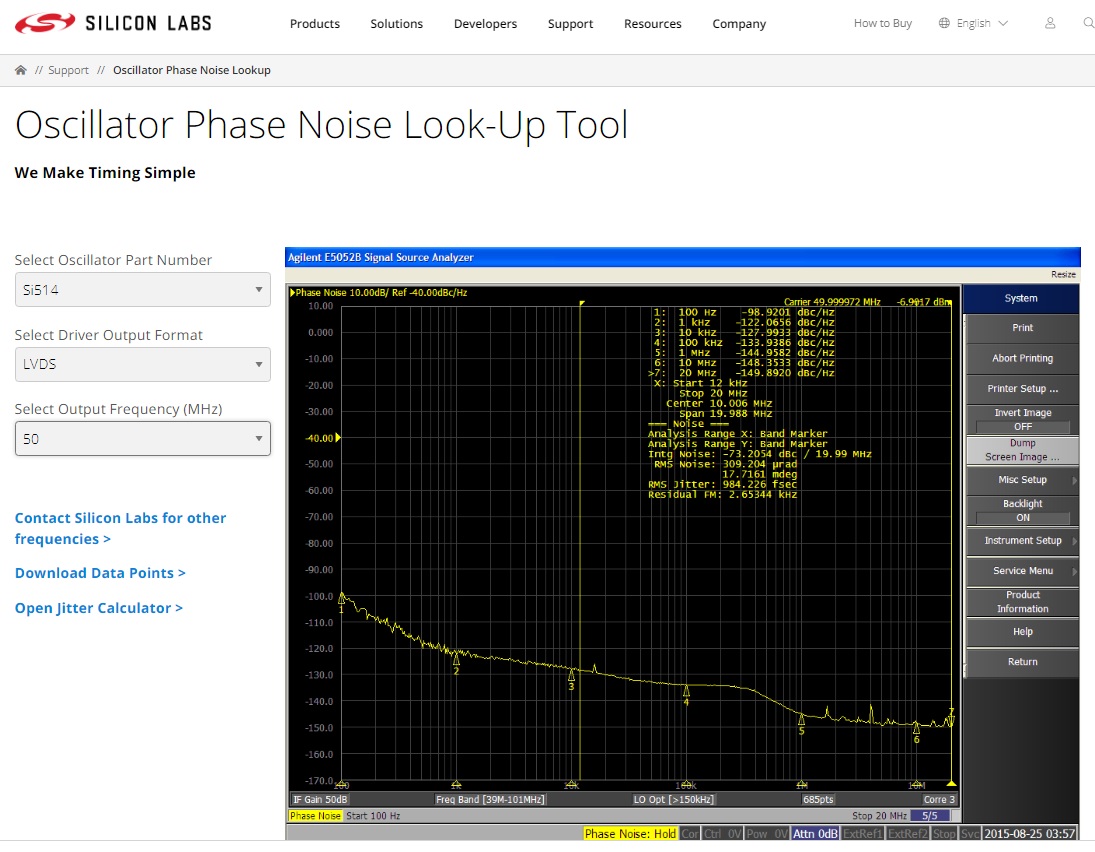The image size is (1095, 852).
Task: Click the IF Gain 50dB label
Action: [320, 800]
